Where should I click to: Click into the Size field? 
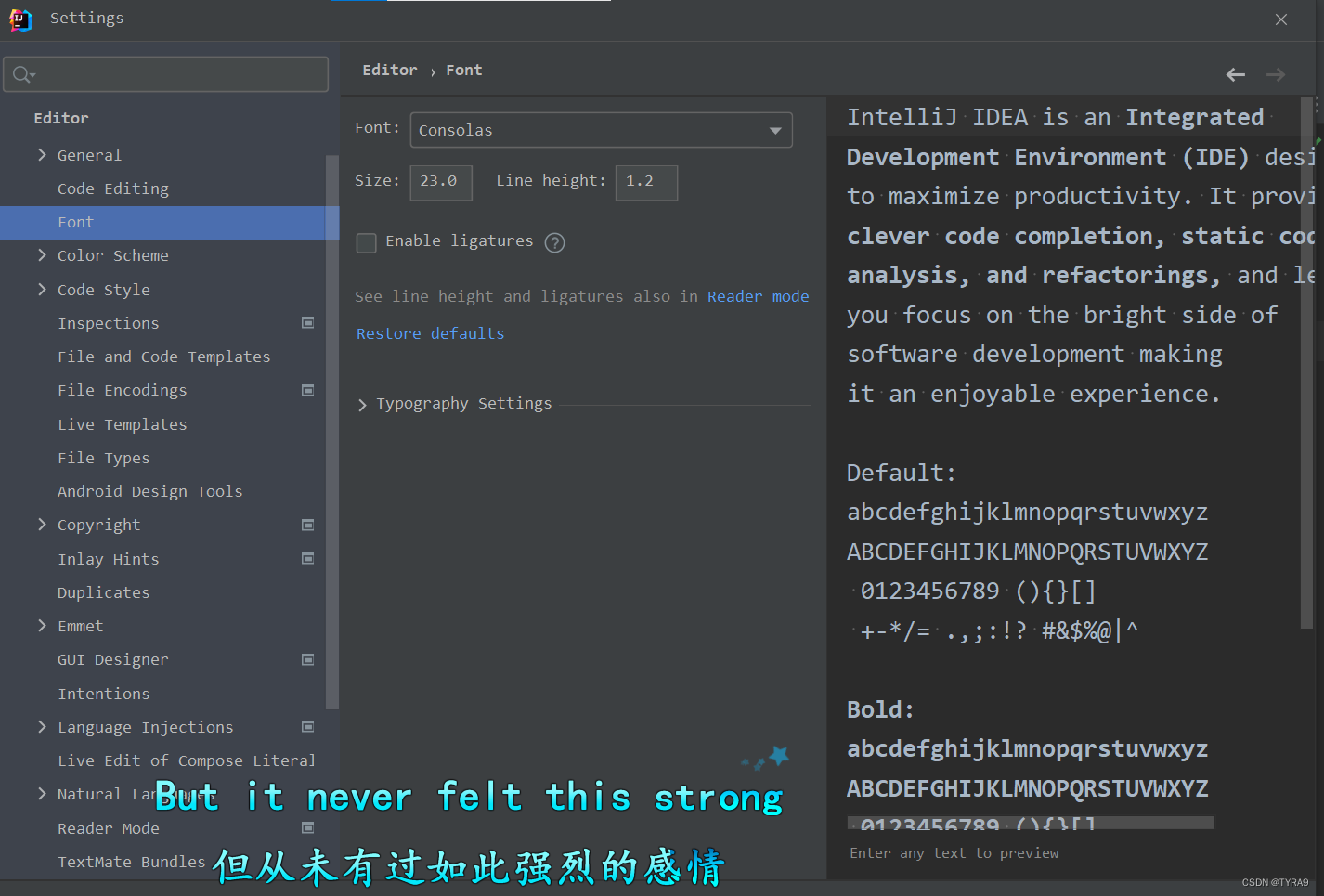tap(441, 182)
